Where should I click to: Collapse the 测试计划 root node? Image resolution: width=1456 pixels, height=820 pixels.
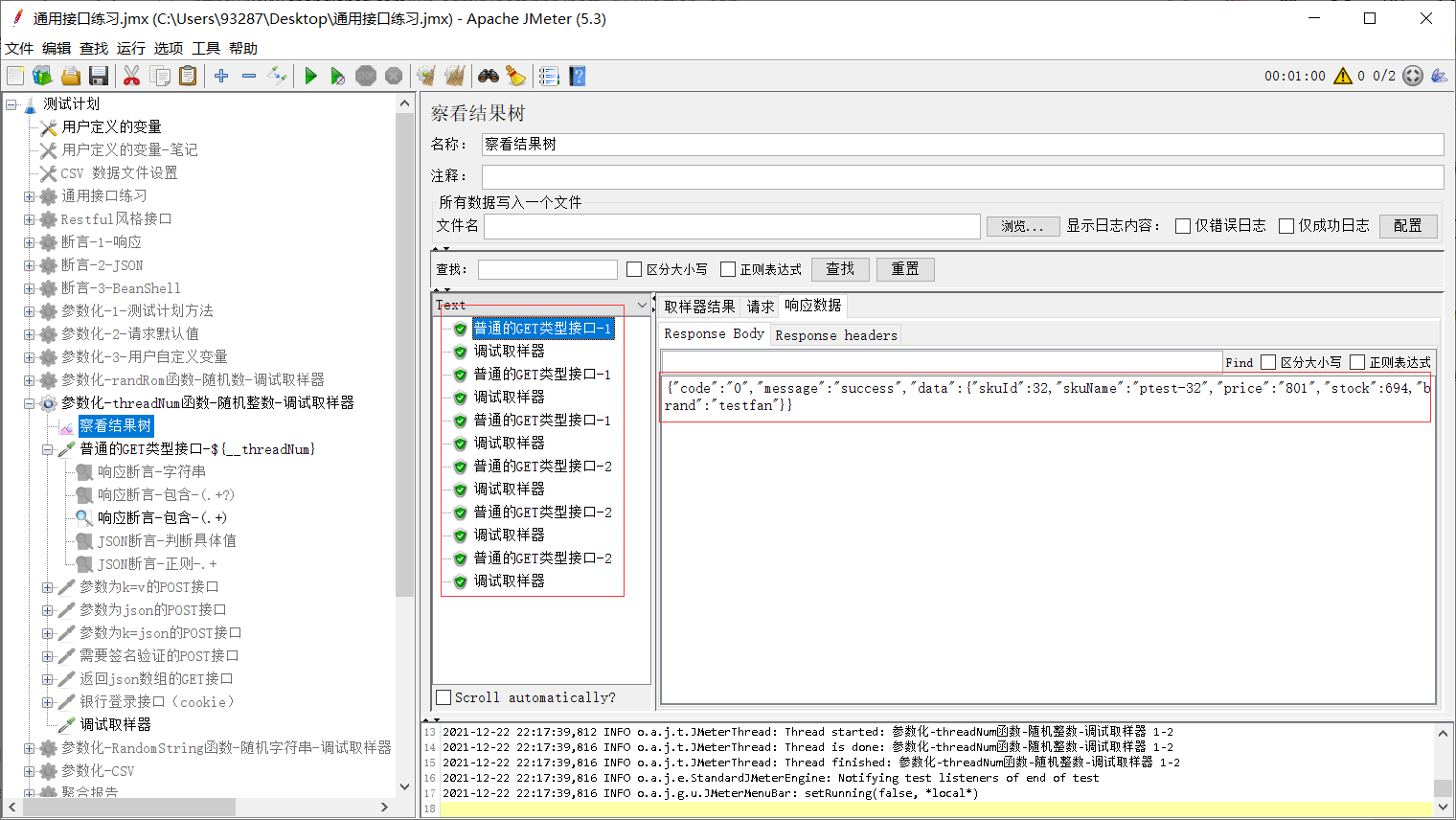pyautogui.click(x=11, y=104)
